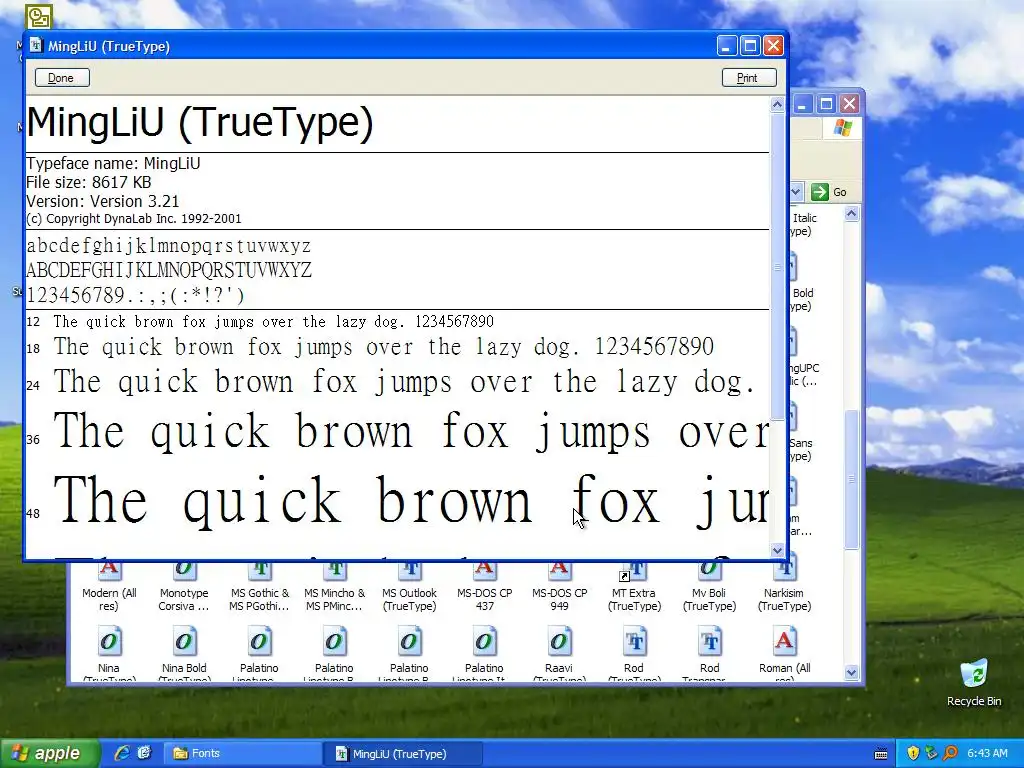Click Show Desktop quick launch icon
Image resolution: width=1024 pixels, height=768 pixels.
click(x=144, y=753)
